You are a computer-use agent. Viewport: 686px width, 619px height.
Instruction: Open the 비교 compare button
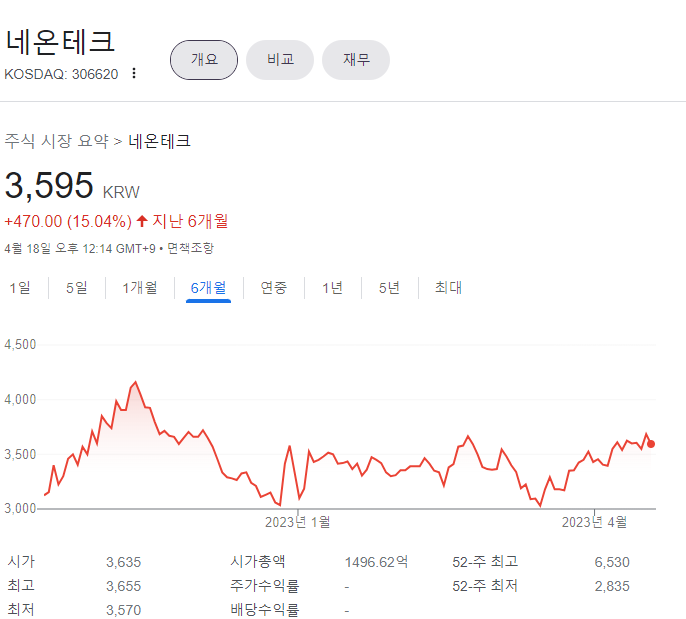pyautogui.click(x=280, y=60)
